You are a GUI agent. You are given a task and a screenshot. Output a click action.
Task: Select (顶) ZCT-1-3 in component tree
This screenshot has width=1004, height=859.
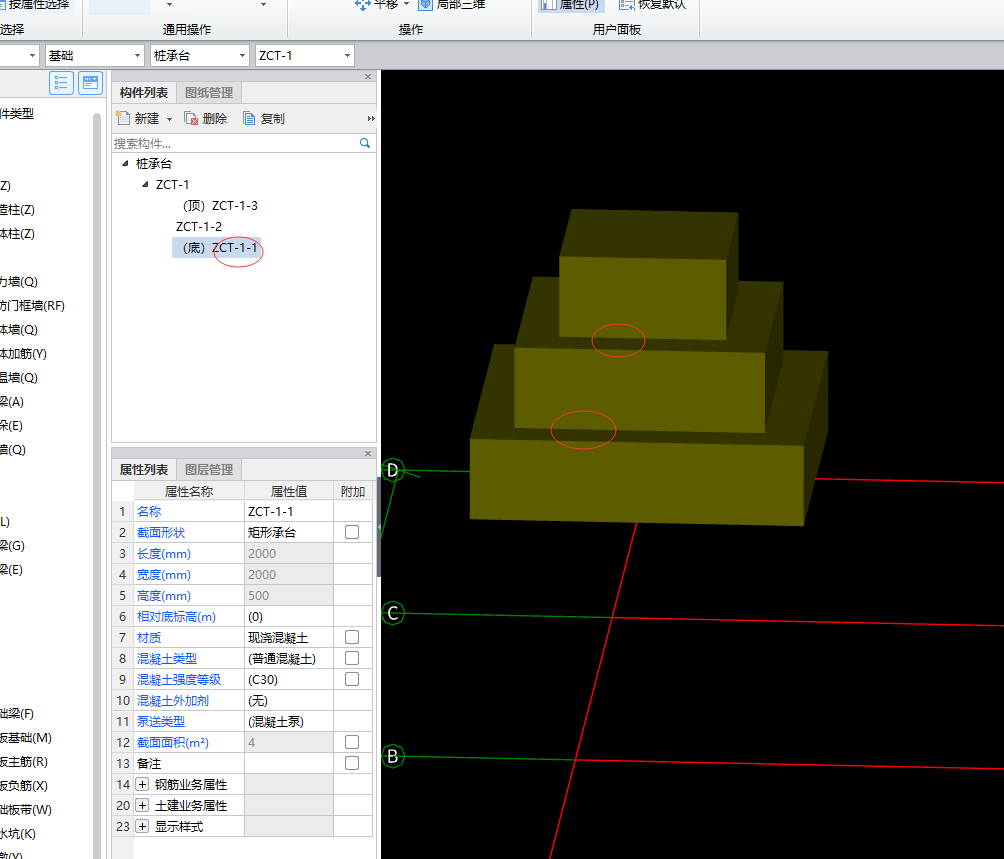coord(220,205)
